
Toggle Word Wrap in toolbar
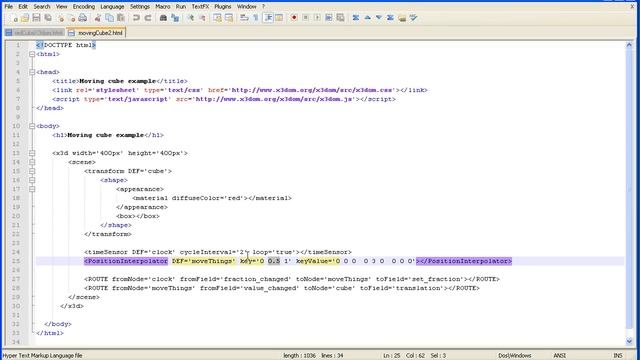244,18
